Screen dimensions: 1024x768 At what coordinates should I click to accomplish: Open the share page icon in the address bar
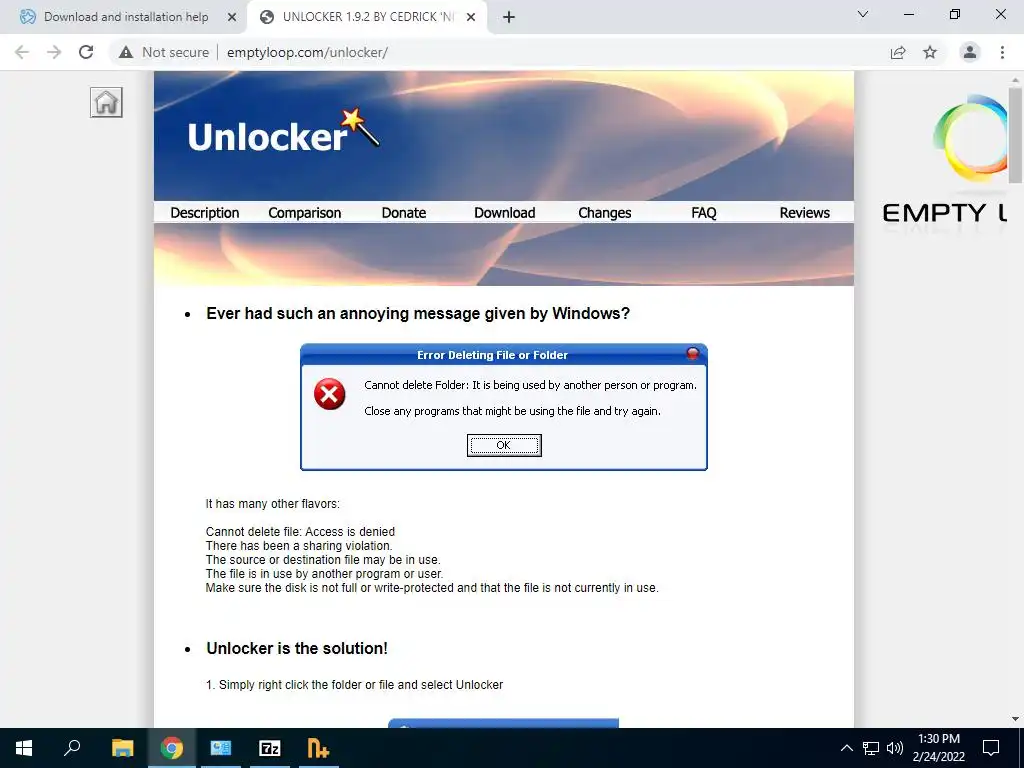click(898, 52)
